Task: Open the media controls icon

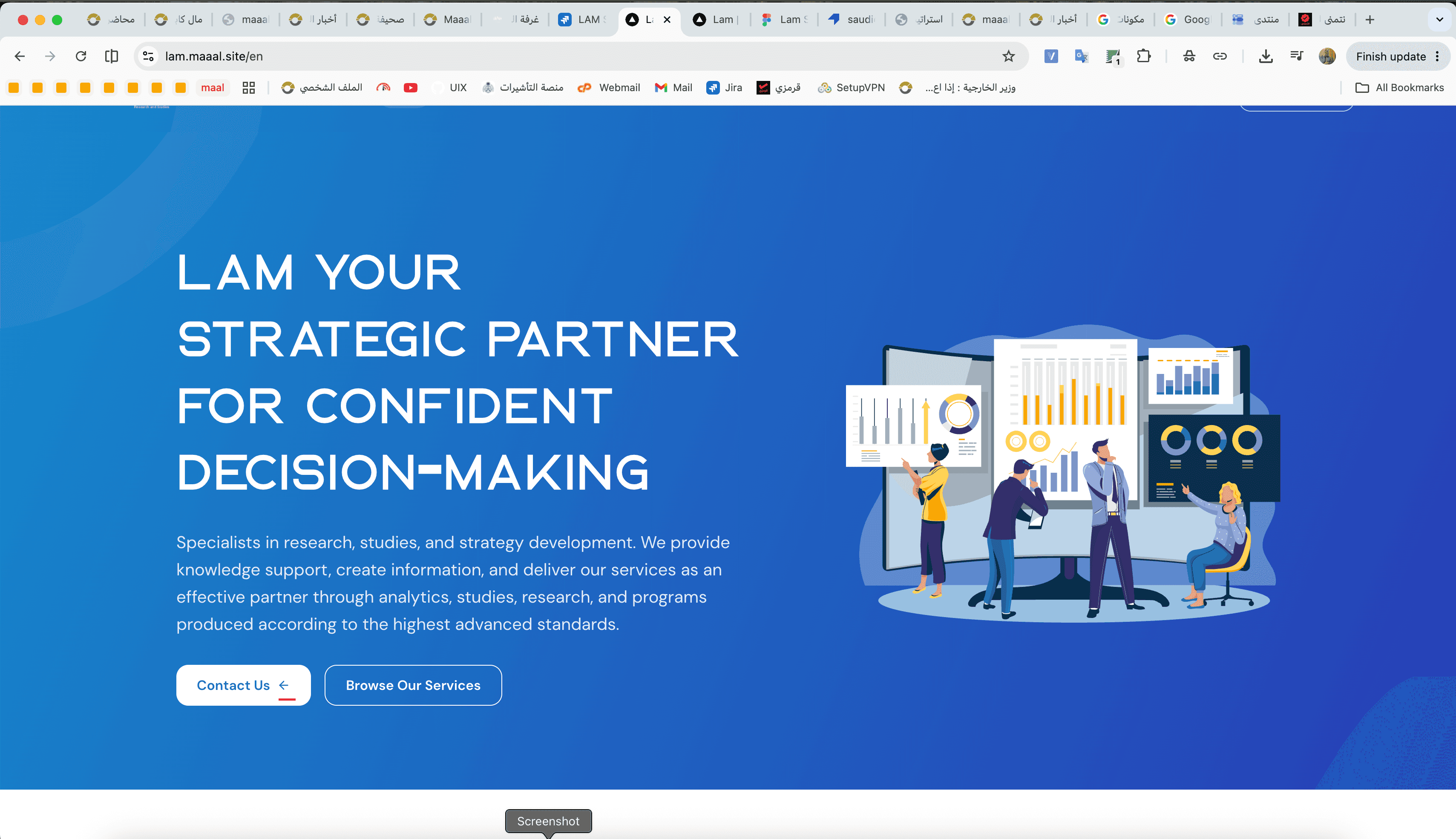Action: click(1296, 56)
